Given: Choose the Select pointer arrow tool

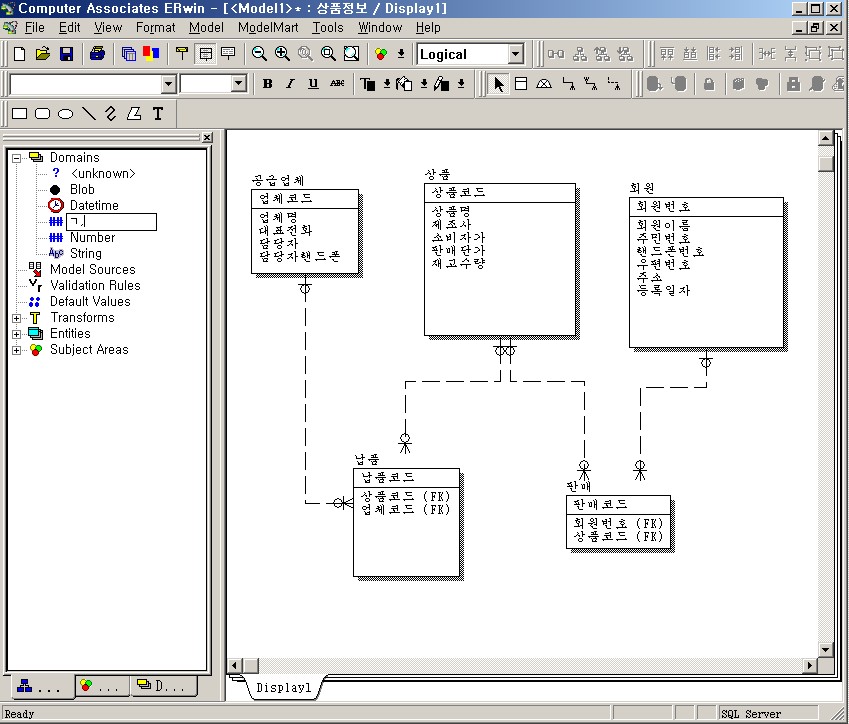Looking at the screenshot, I should tap(498, 84).
